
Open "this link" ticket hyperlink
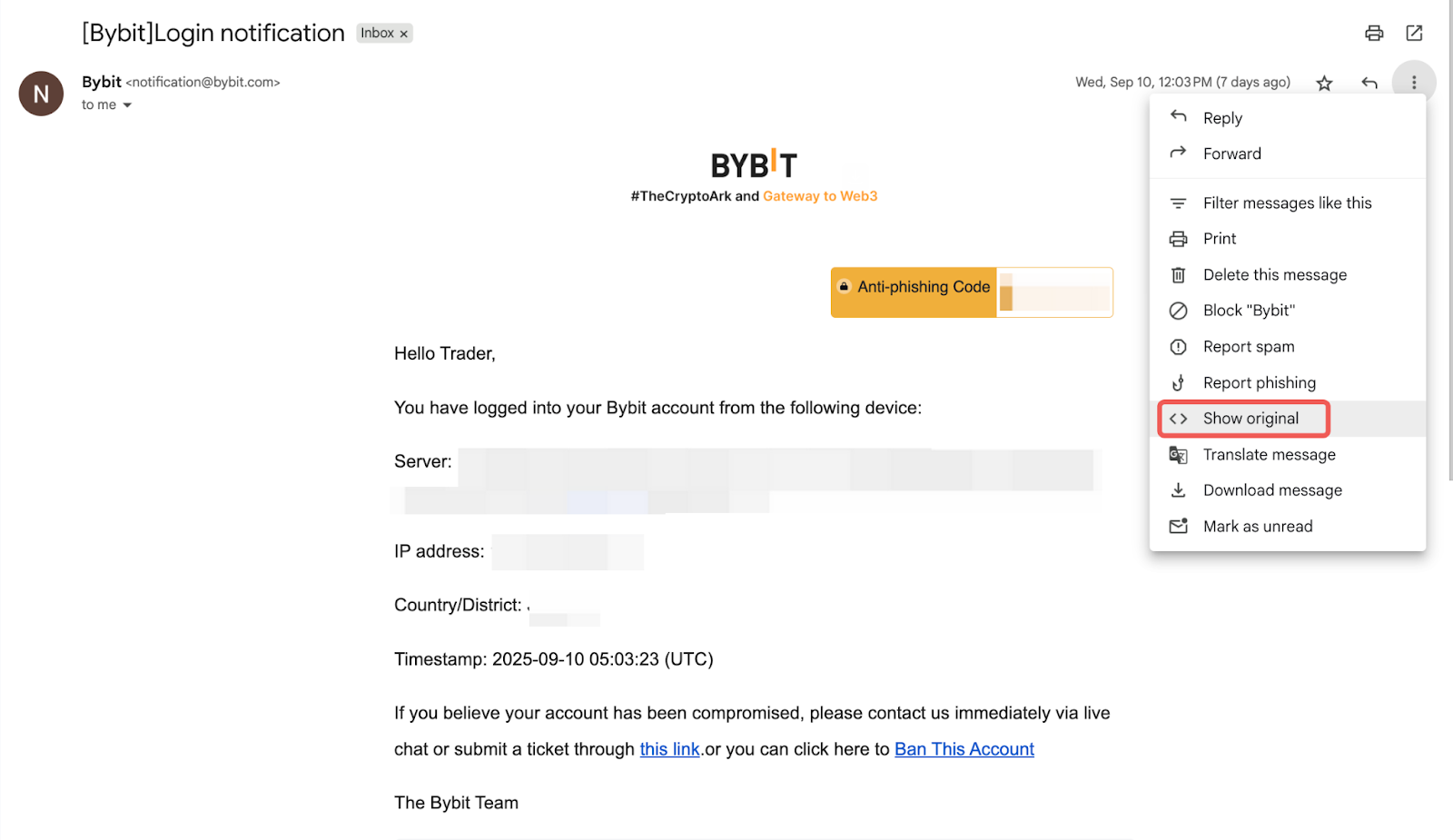pos(669,749)
